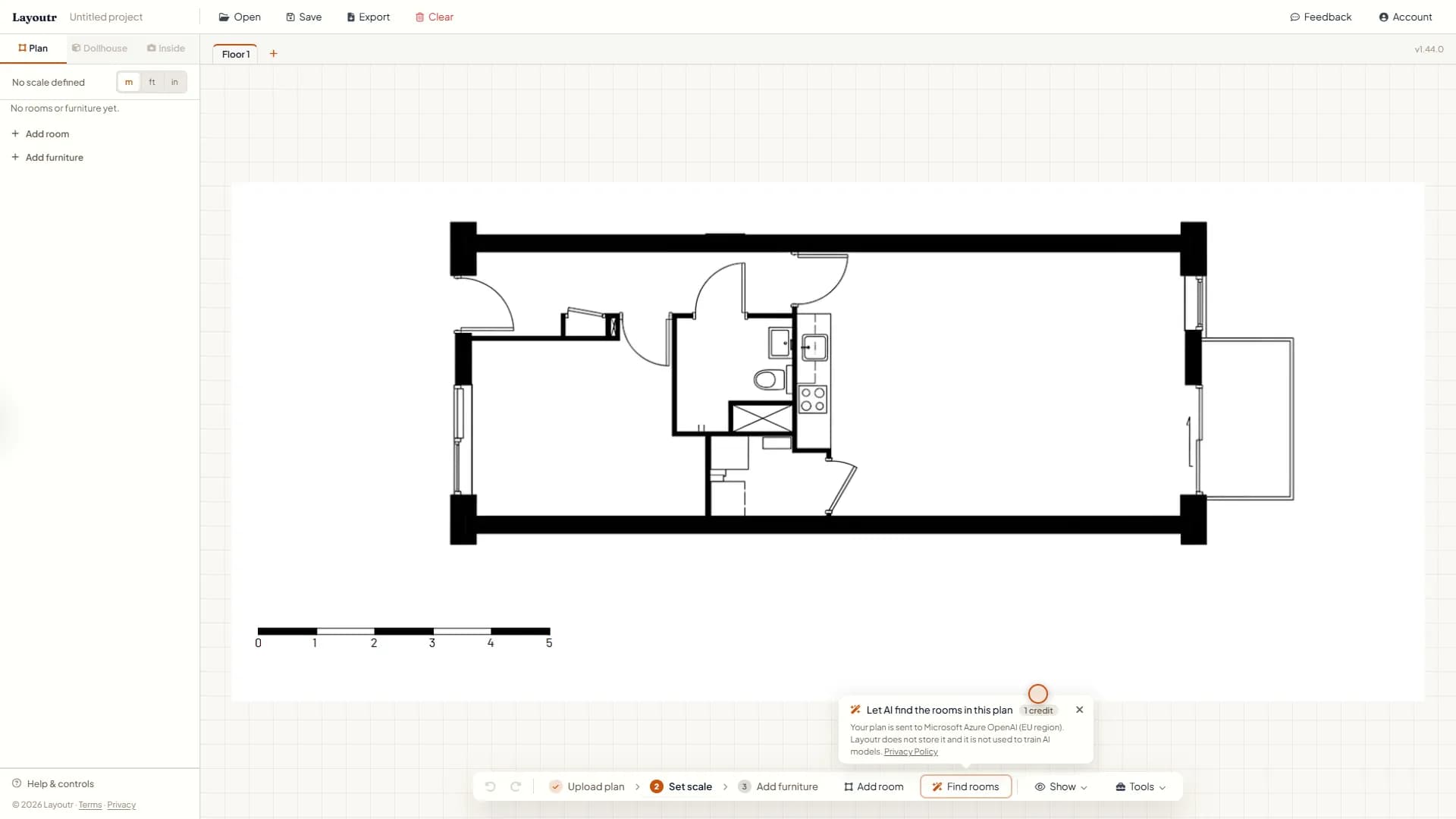Click the Find rooms button

(x=966, y=786)
